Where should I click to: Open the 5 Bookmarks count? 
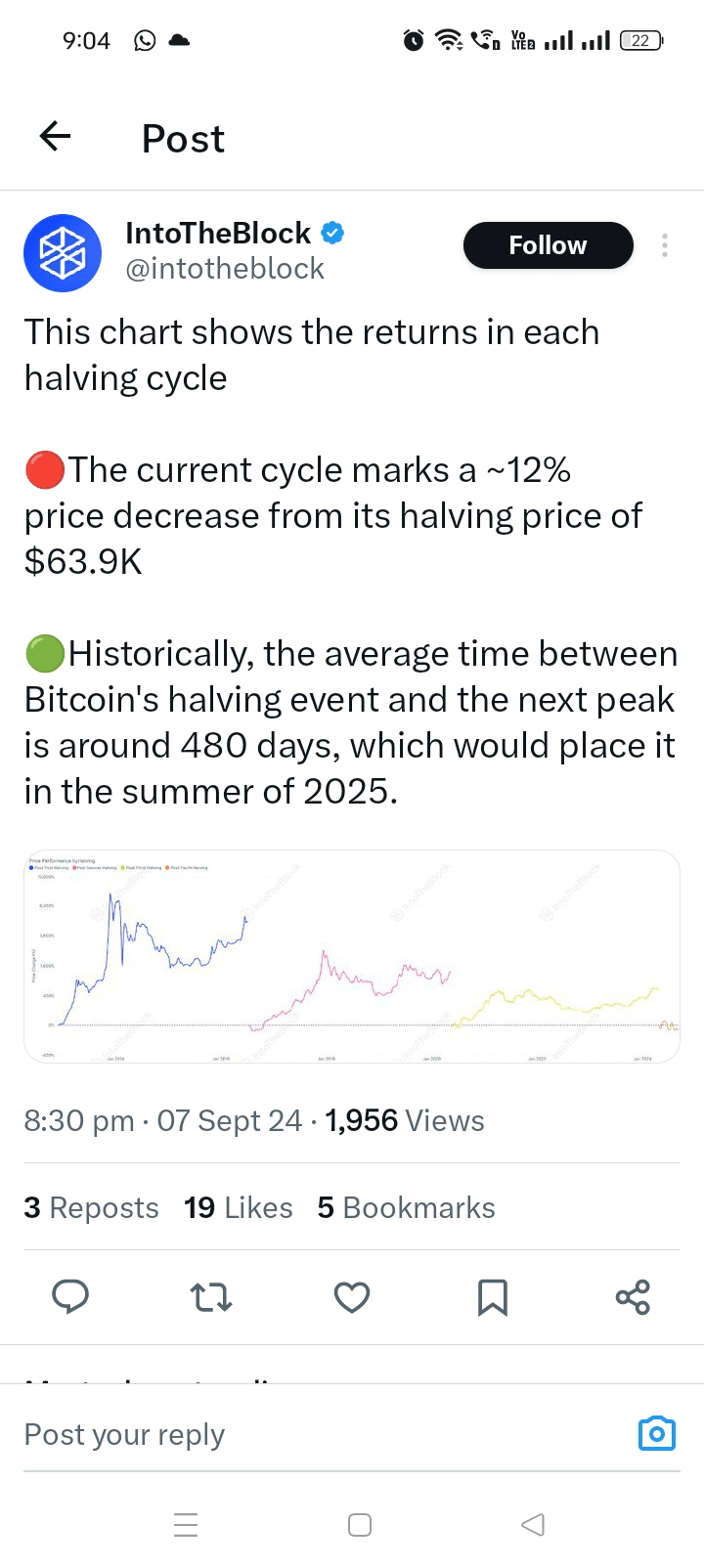[406, 1207]
